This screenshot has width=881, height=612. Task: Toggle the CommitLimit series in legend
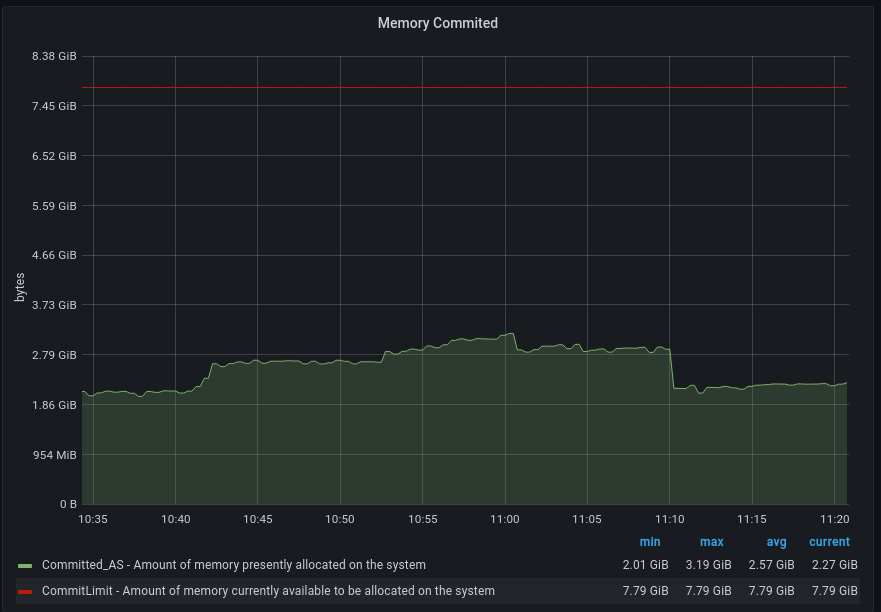(x=268, y=591)
